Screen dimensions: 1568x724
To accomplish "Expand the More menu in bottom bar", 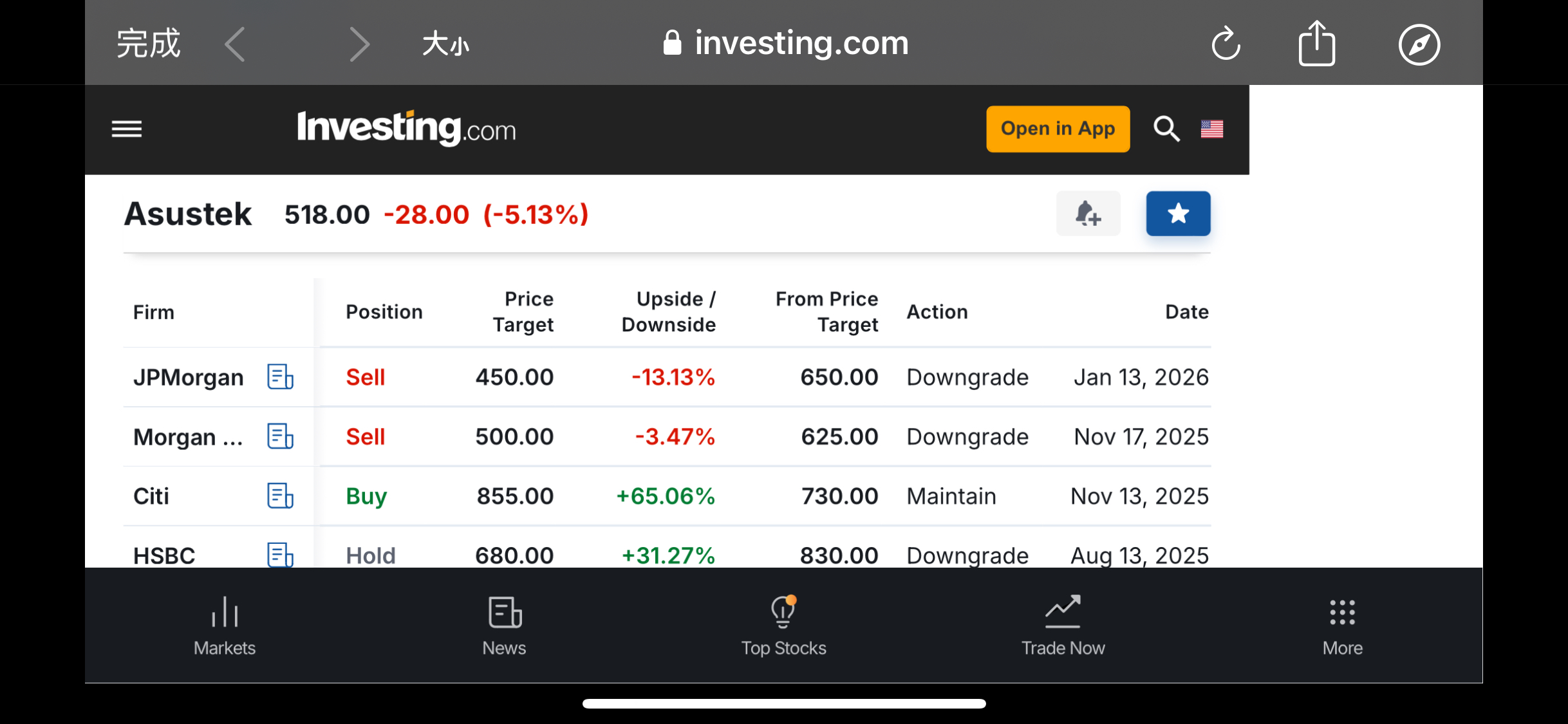I will pyautogui.click(x=1342, y=625).
